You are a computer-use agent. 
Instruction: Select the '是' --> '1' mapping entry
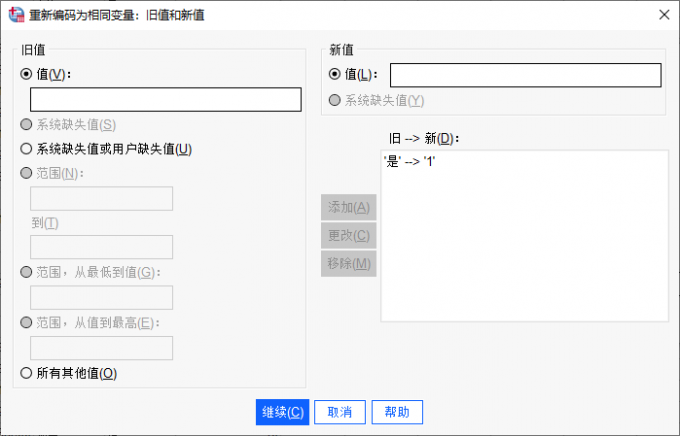point(409,162)
